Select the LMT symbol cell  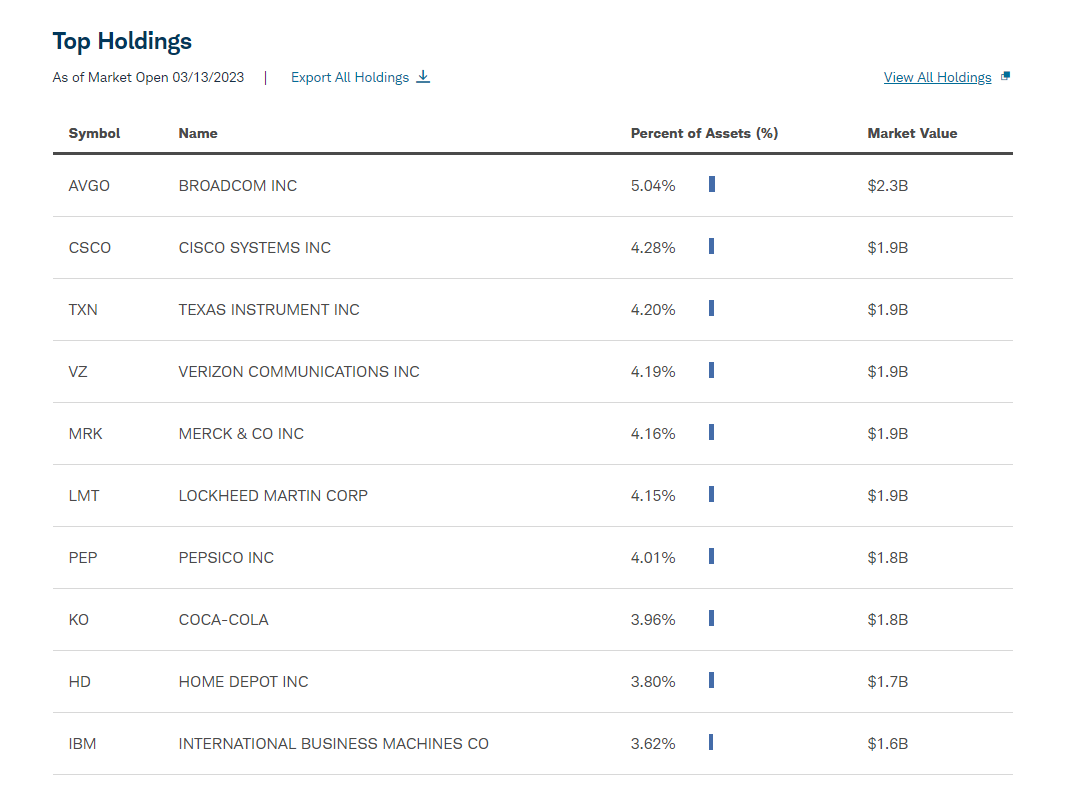pyautogui.click(x=84, y=496)
